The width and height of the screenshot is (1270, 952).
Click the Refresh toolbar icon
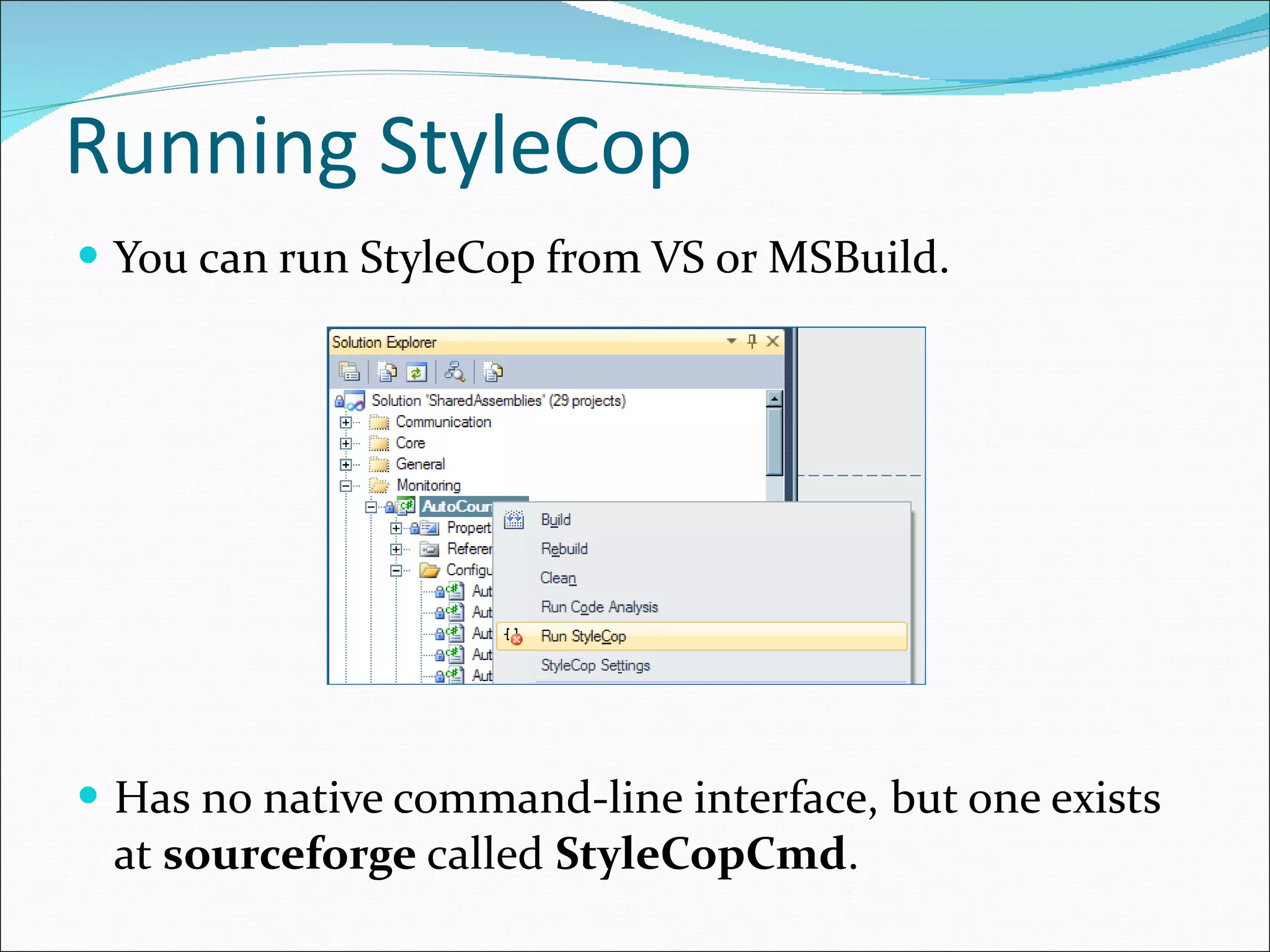pos(417,372)
